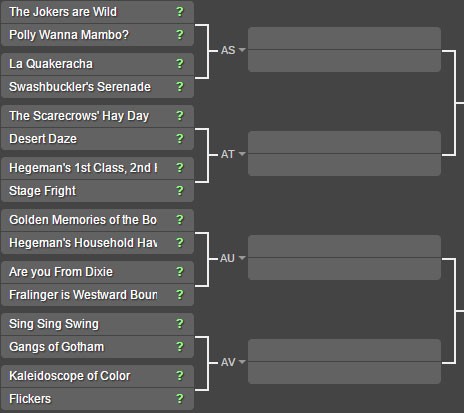The width and height of the screenshot is (464, 413).
Task: Click the question mark next to Stage Fright
Action: pyautogui.click(x=180, y=191)
